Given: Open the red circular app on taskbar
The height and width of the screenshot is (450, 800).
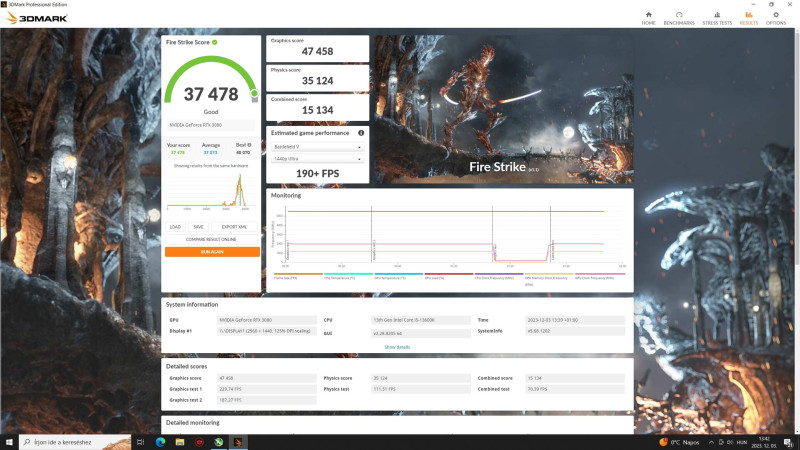Looking at the screenshot, I should click(199, 442).
